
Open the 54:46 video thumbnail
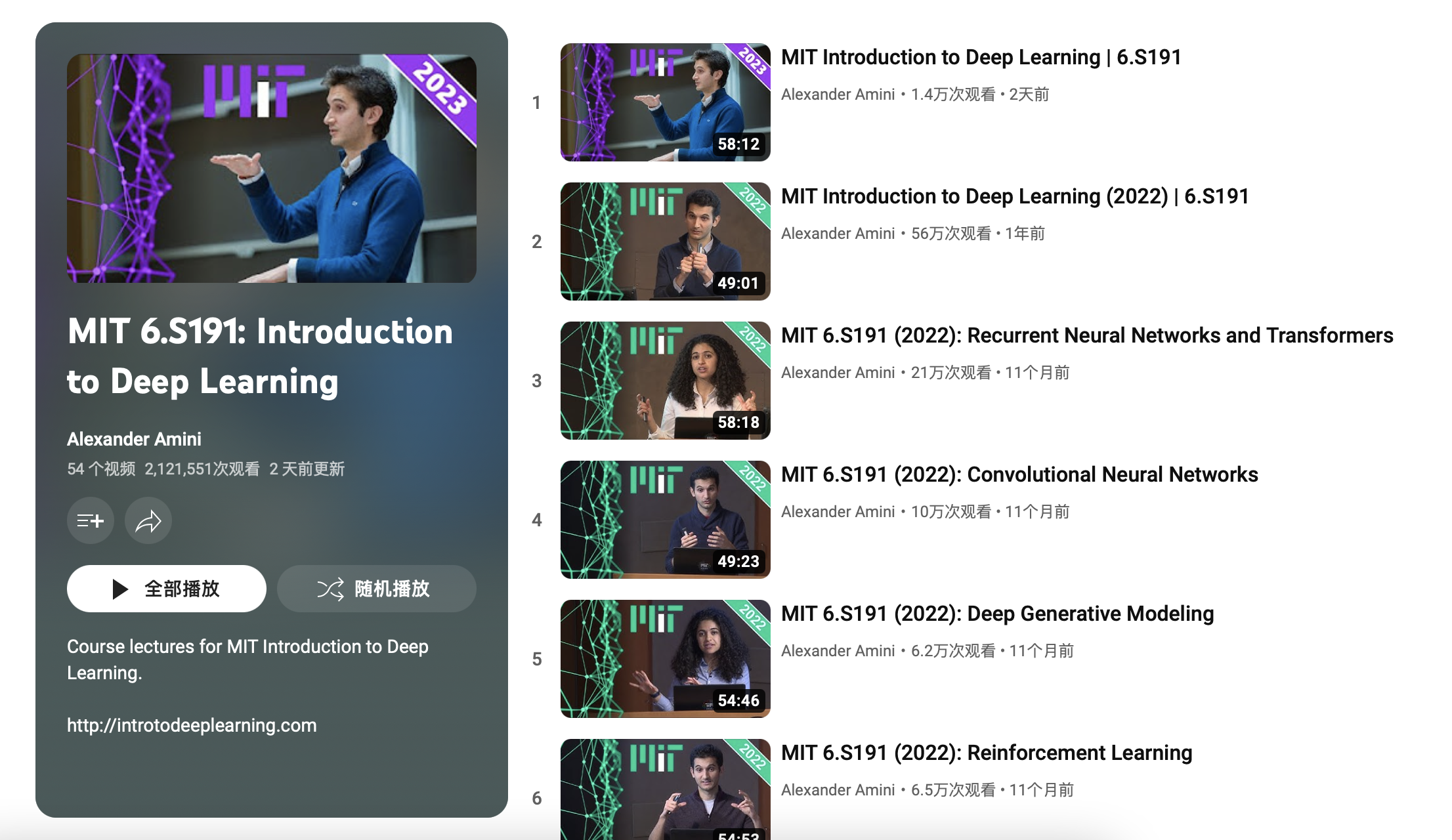point(666,659)
